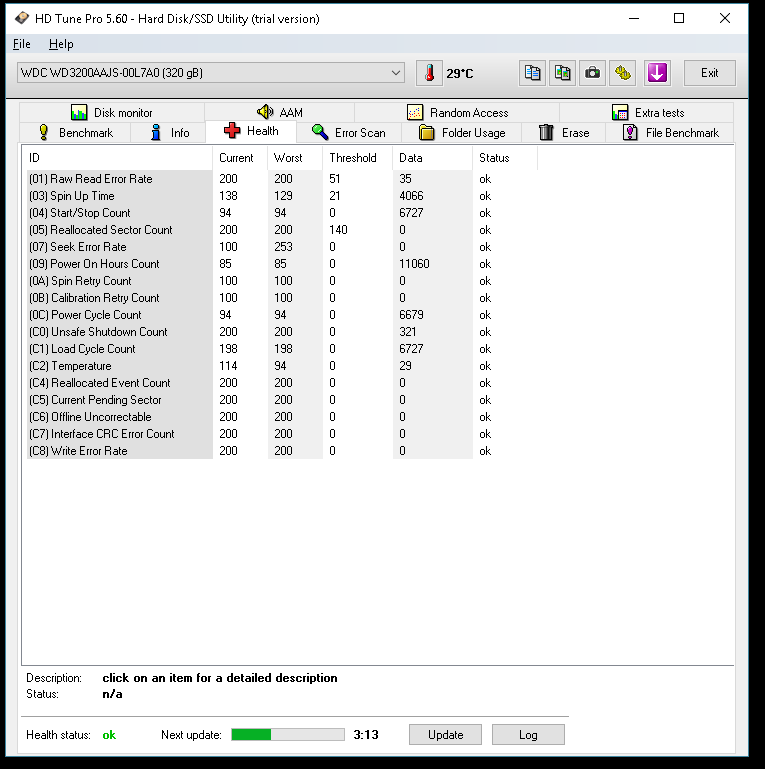Switch to the Folder Usage tab
The image size is (768, 769).
461,133
